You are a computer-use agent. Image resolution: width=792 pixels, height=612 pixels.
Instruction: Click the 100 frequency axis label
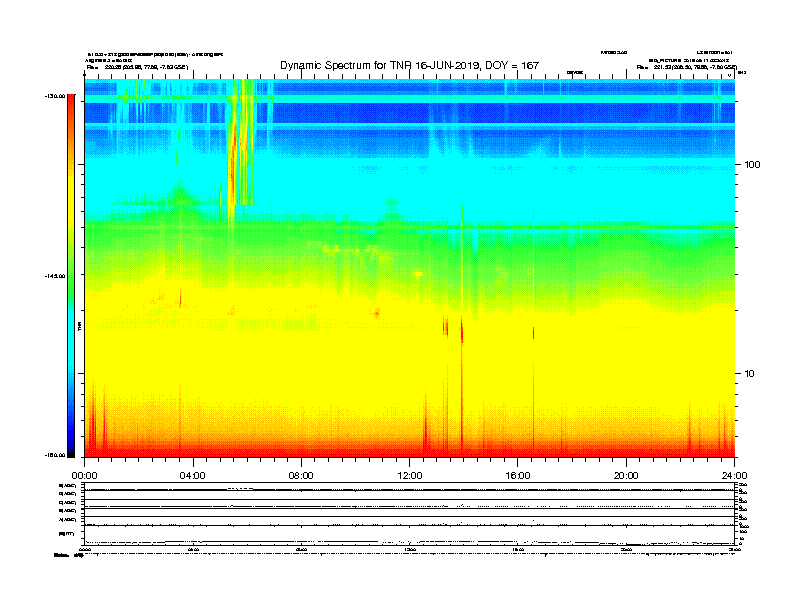[x=752, y=165]
